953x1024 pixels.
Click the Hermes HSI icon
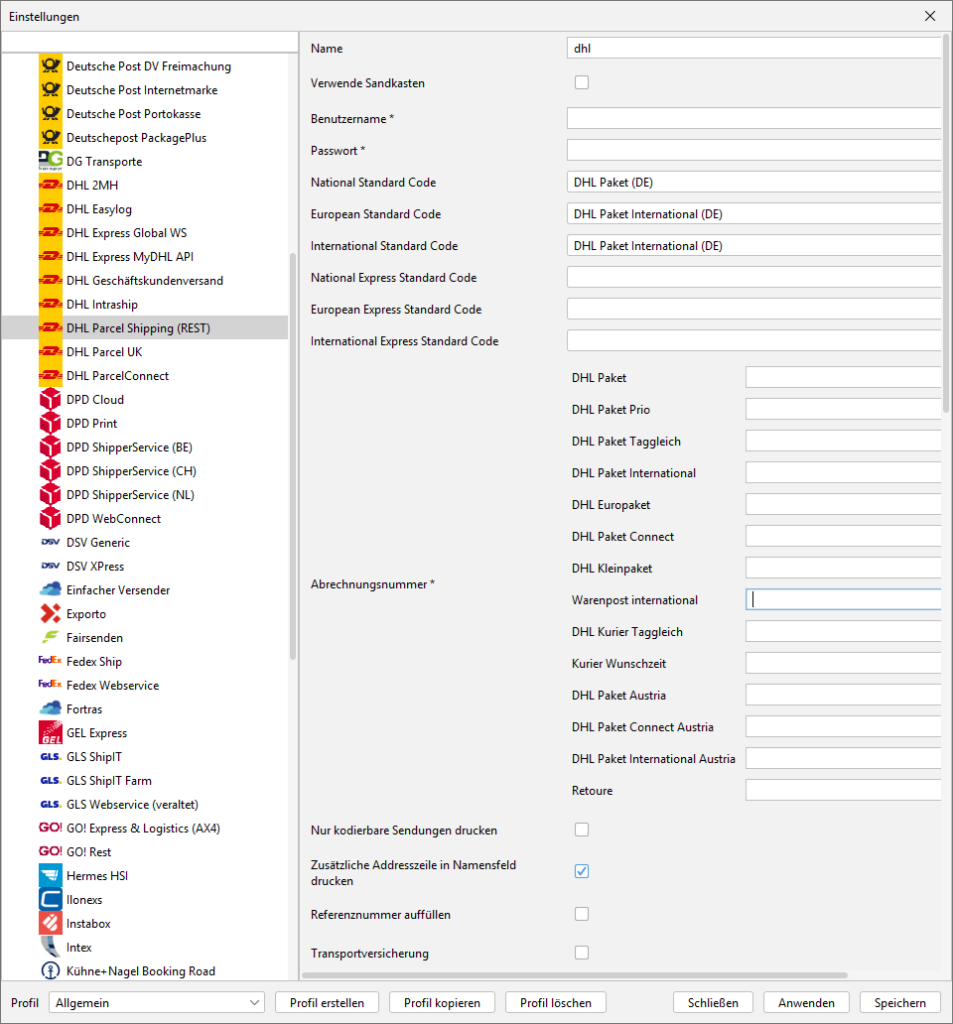coord(50,876)
